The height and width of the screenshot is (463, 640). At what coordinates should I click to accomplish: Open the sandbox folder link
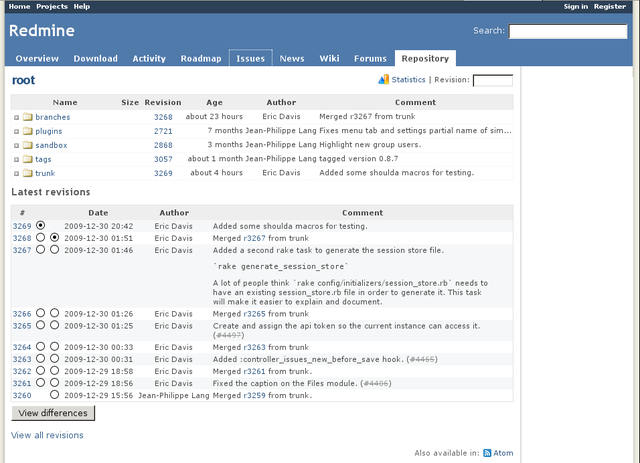(x=51, y=145)
